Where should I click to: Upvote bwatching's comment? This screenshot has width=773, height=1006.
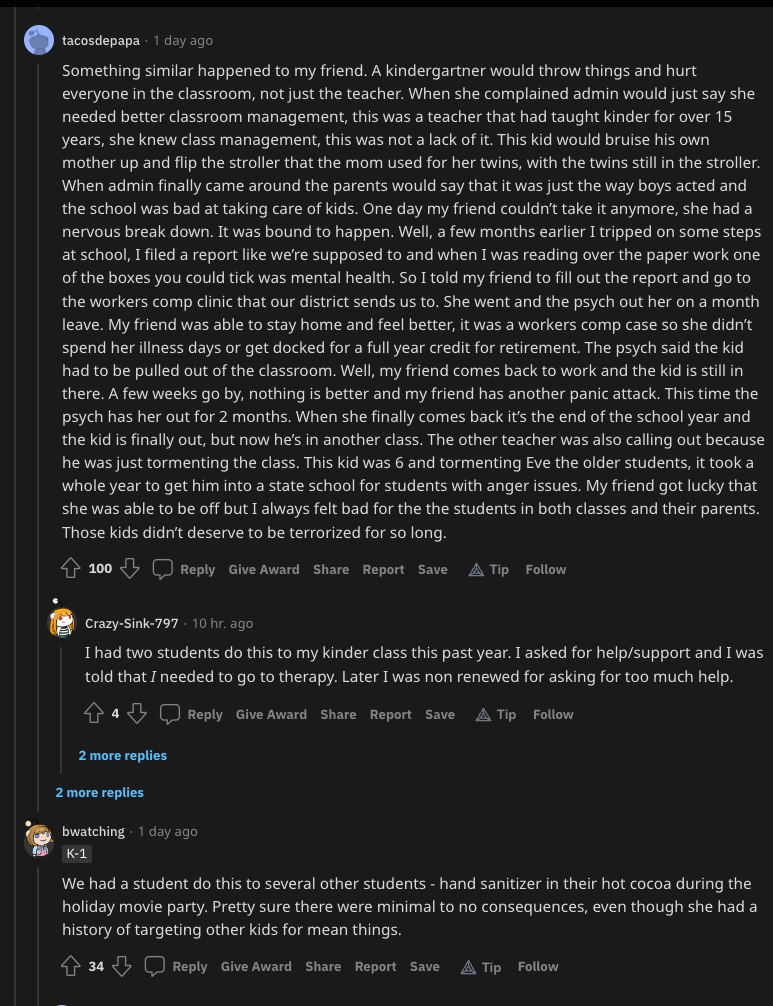click(x=71, y=966)
